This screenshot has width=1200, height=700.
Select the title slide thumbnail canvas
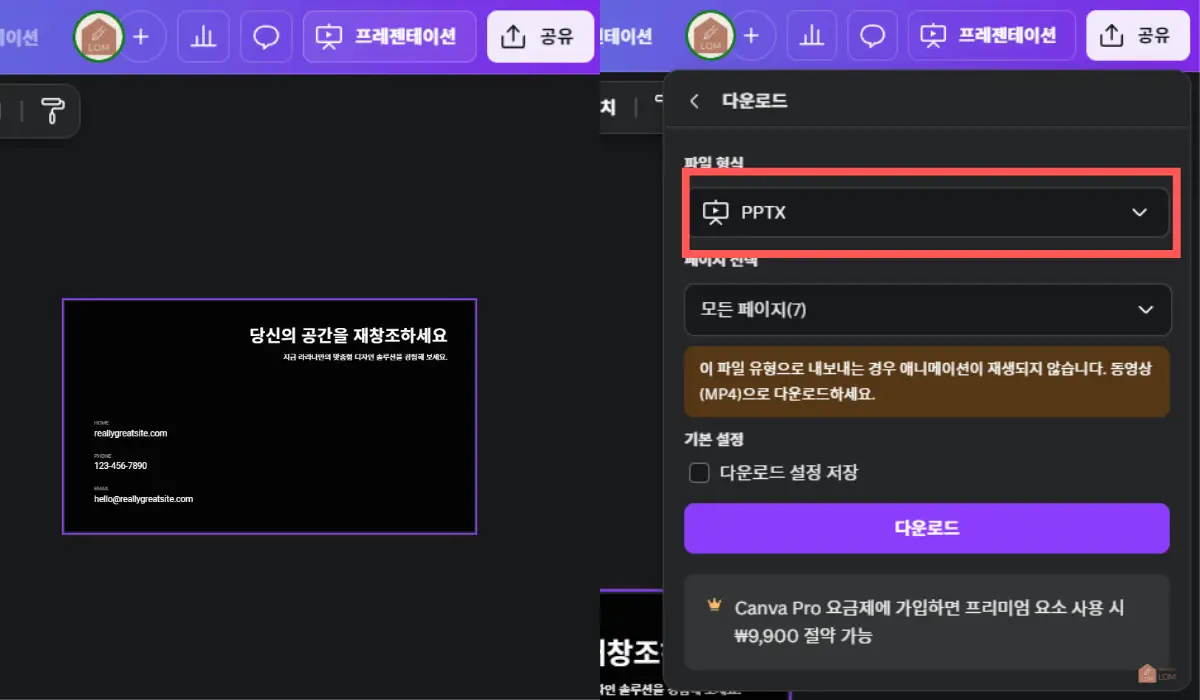[269, 415]
